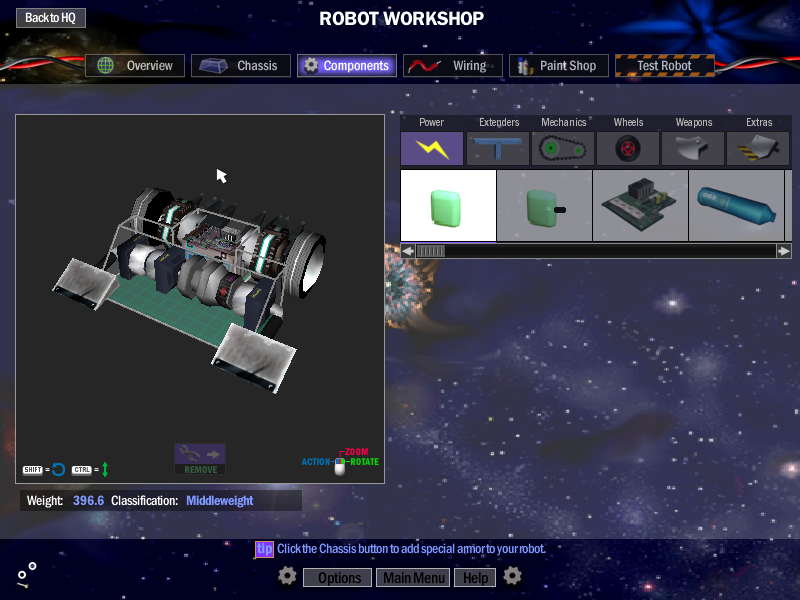Viewport: 800px width, 600px height.
Task: Open the Help screen
Action: [x=475, y=578]
